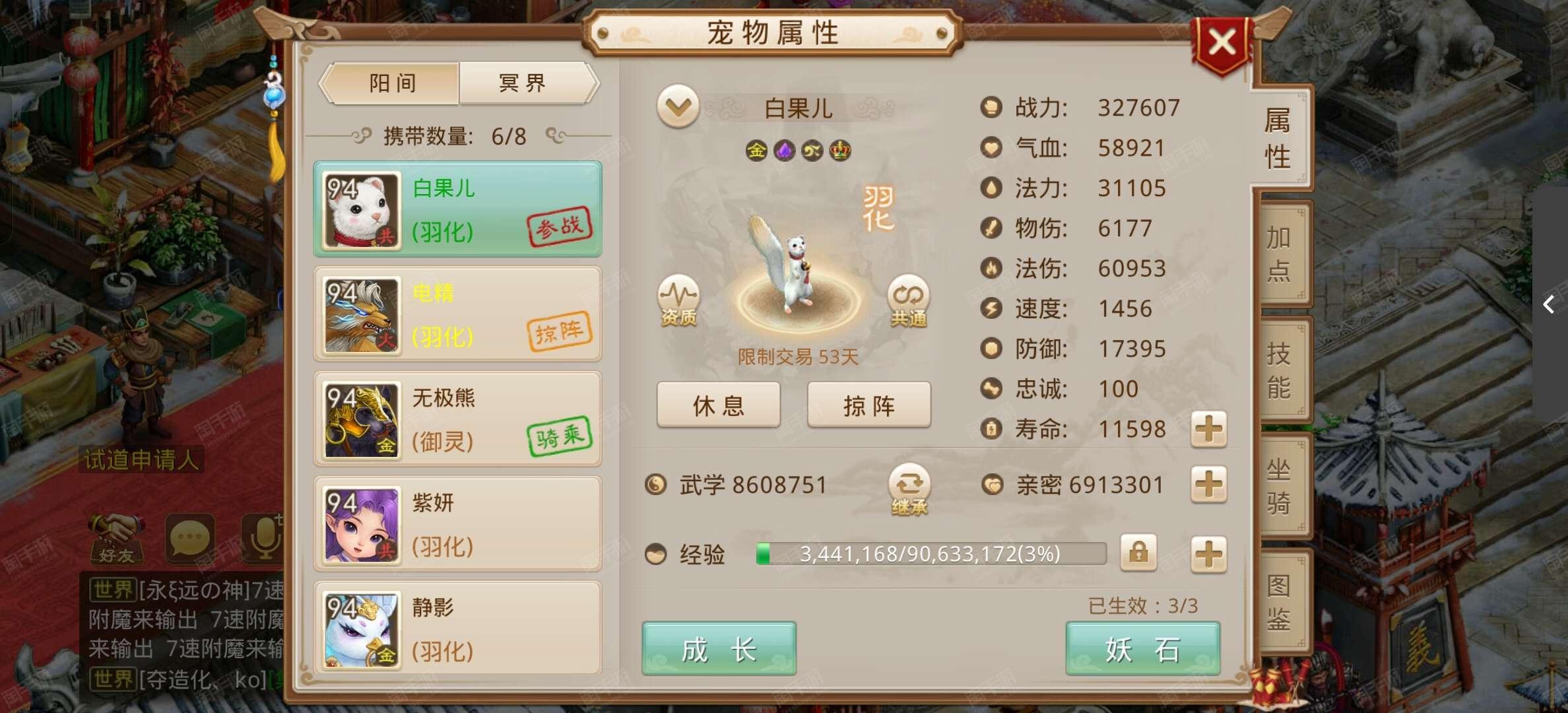The height and width of the screenshot is (713, 1568).
Task: Open the 加点 tab
Action: click(1281, 254)
